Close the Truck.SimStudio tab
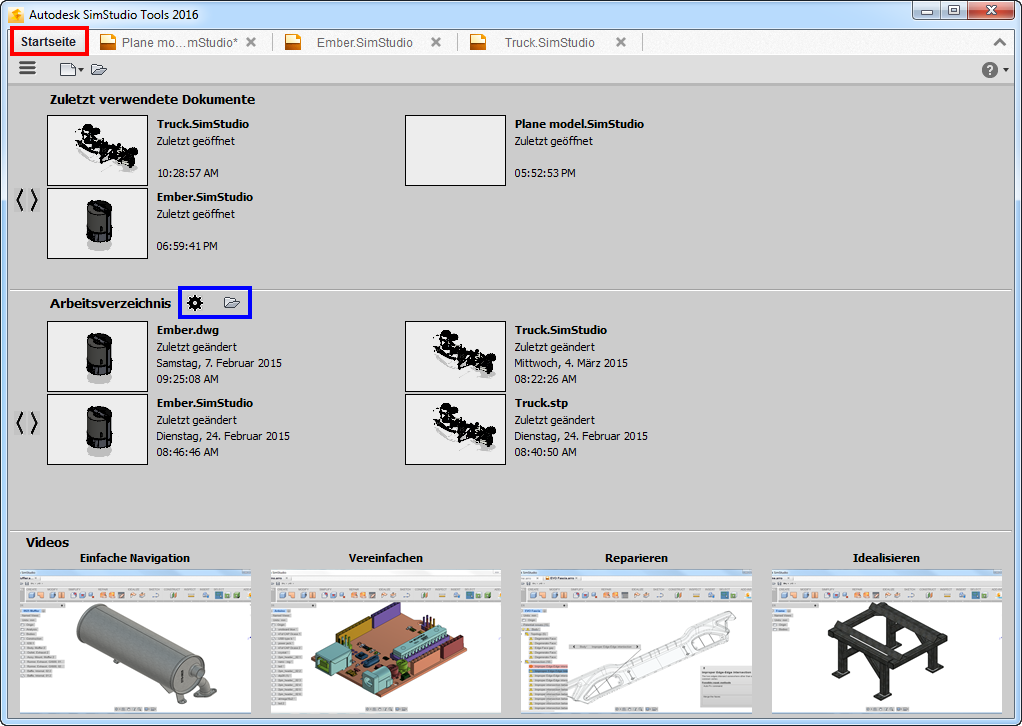The image size is (1022, 726). pos(621,42)
